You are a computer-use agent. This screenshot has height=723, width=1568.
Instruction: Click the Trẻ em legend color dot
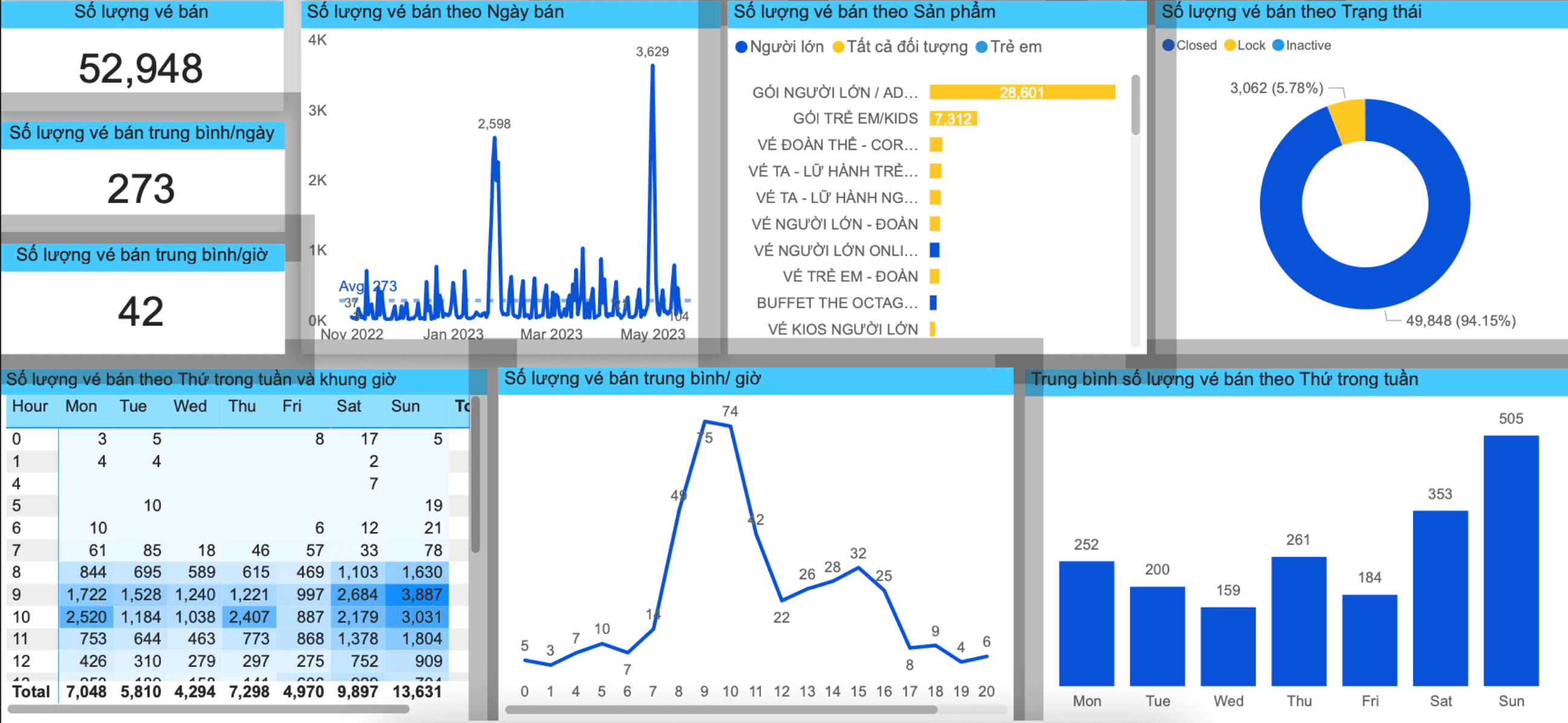[x=981, y=47]
